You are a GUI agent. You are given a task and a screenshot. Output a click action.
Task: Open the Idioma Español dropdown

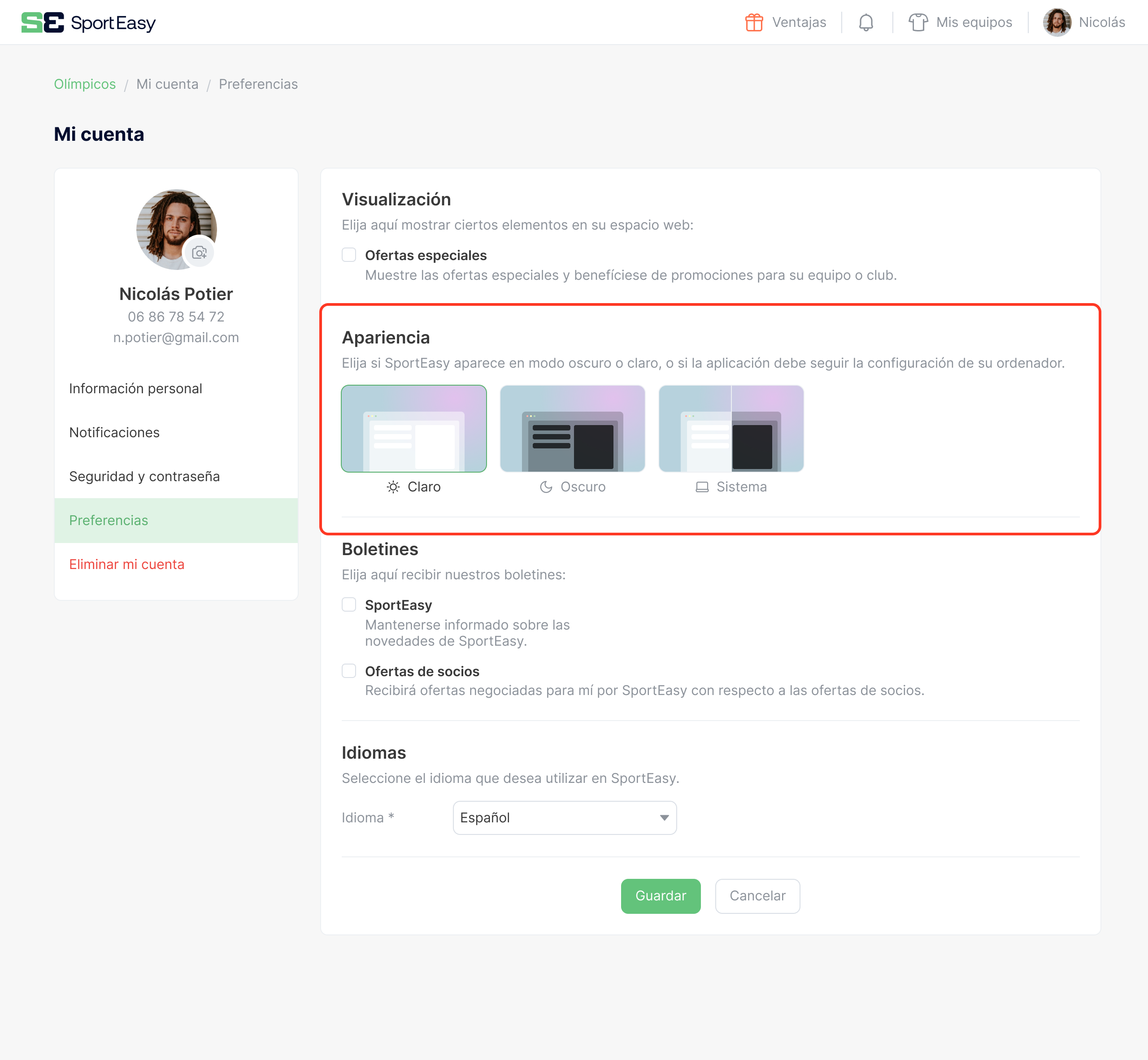(x=565, y=817)
